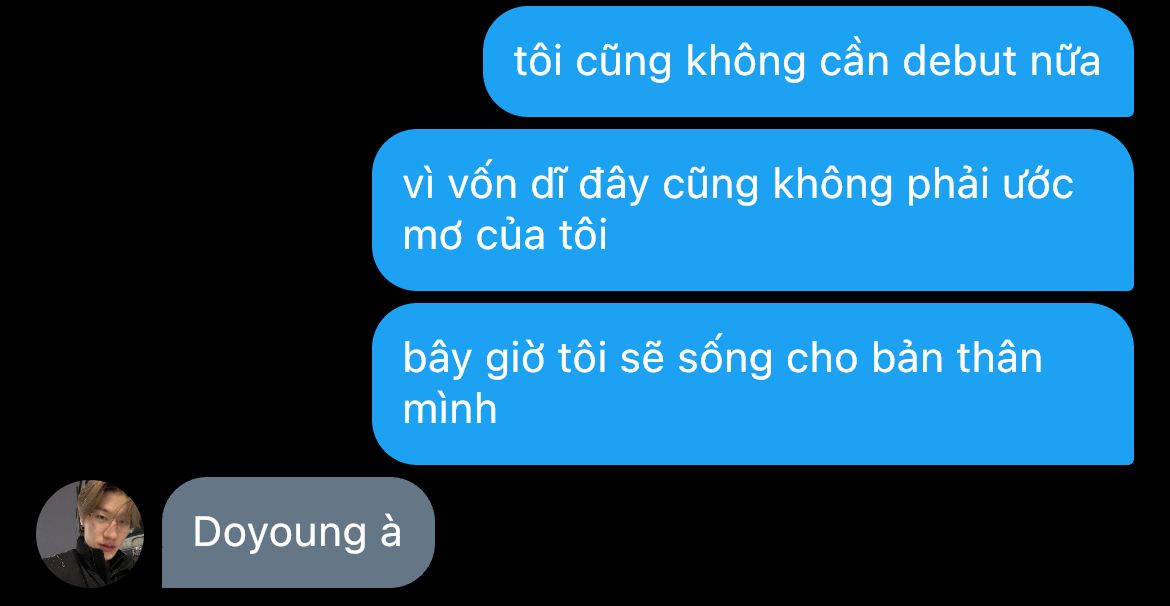This screenshot has height=606, width=1170.
Task: Click the name 'Doyoung' in the gray bubble
Action: coord(279,534)
